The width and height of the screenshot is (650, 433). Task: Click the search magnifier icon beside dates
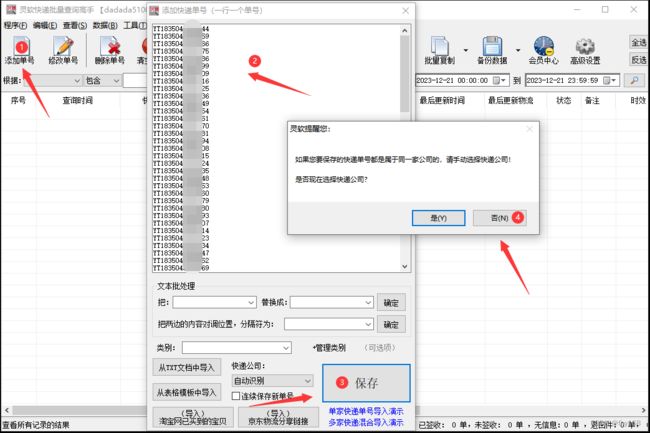[x=634, y=80]
